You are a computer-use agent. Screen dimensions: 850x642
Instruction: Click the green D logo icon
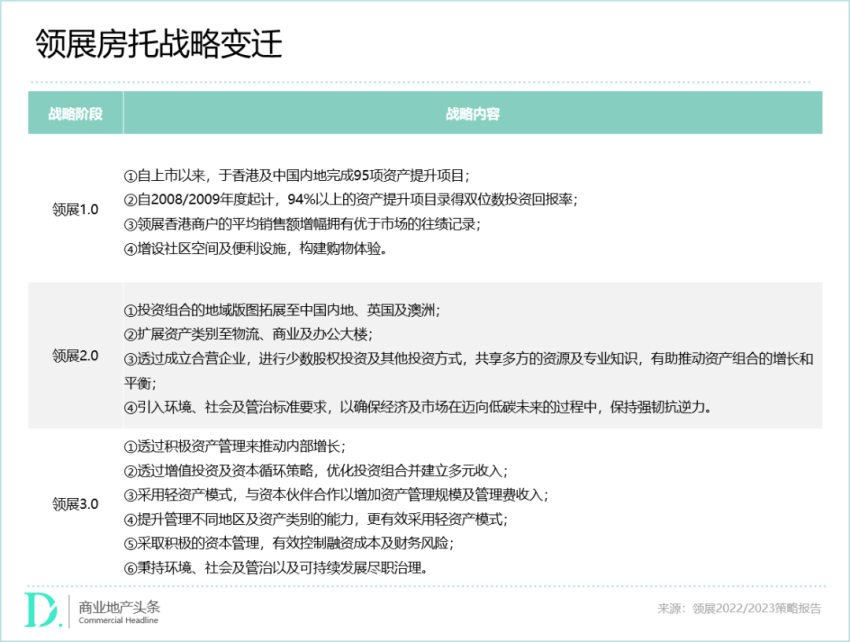[x=43, y=611]
